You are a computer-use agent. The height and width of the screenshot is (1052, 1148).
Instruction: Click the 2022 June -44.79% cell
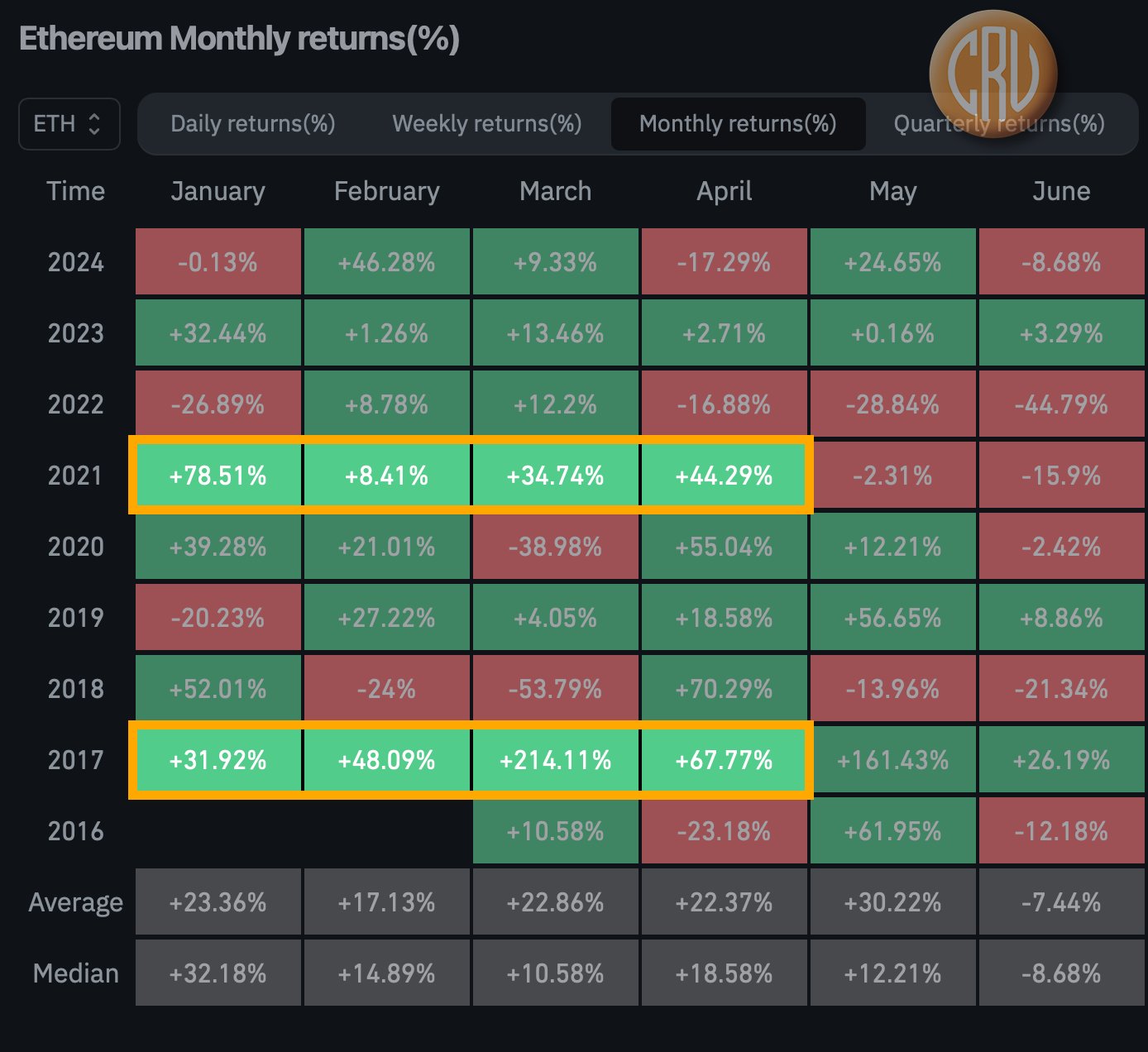pyautogui.click(x=1062, y=404)
